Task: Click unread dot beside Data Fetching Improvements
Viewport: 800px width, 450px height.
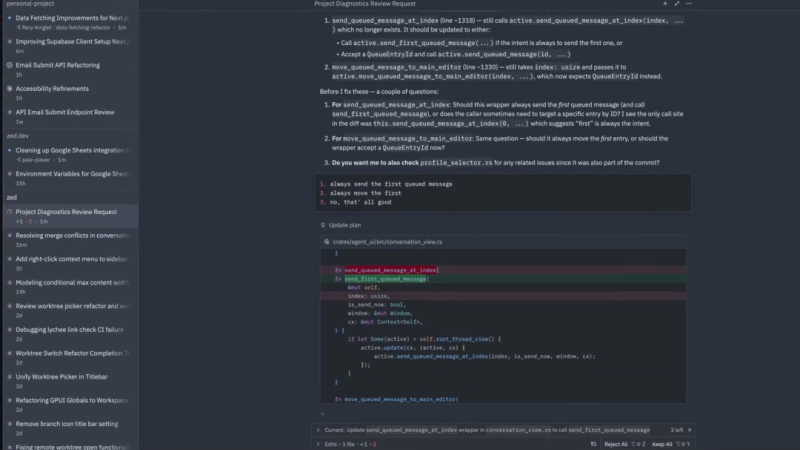Action: point(9,18)
